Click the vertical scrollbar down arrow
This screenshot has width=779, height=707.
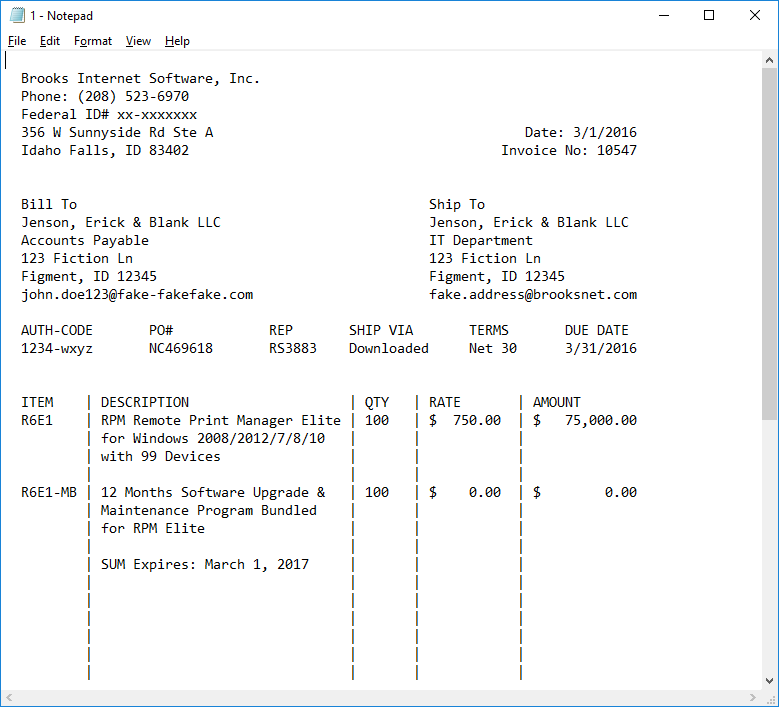(x=770, y=681)
